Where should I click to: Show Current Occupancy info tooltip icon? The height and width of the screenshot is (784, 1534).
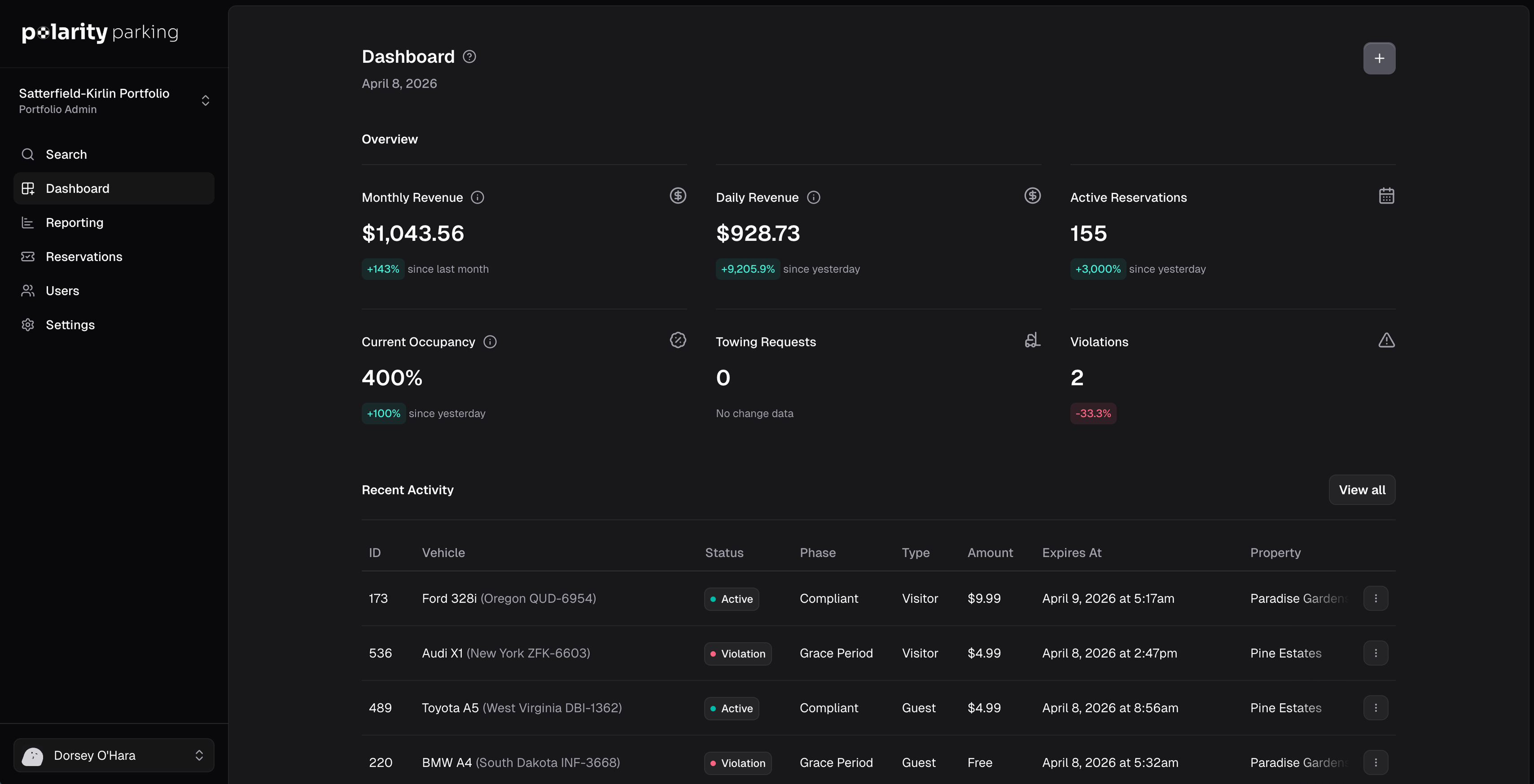pos(490,342)
